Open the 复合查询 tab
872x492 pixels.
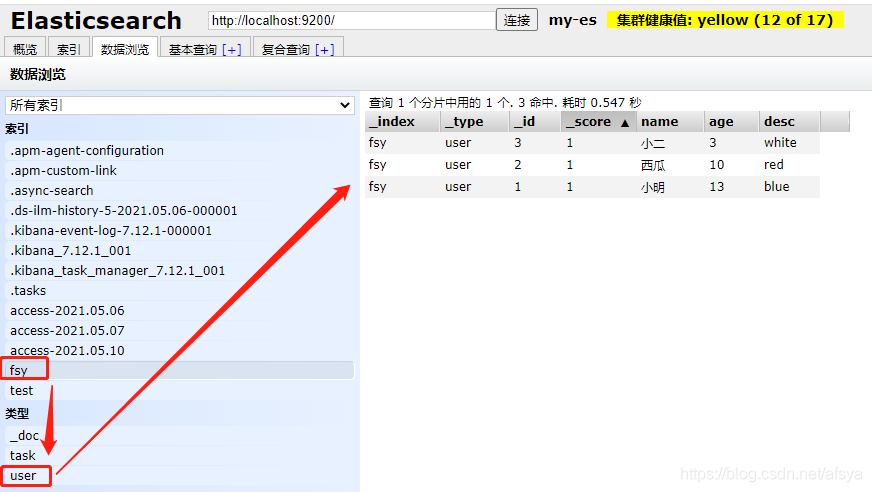[285, 49]
